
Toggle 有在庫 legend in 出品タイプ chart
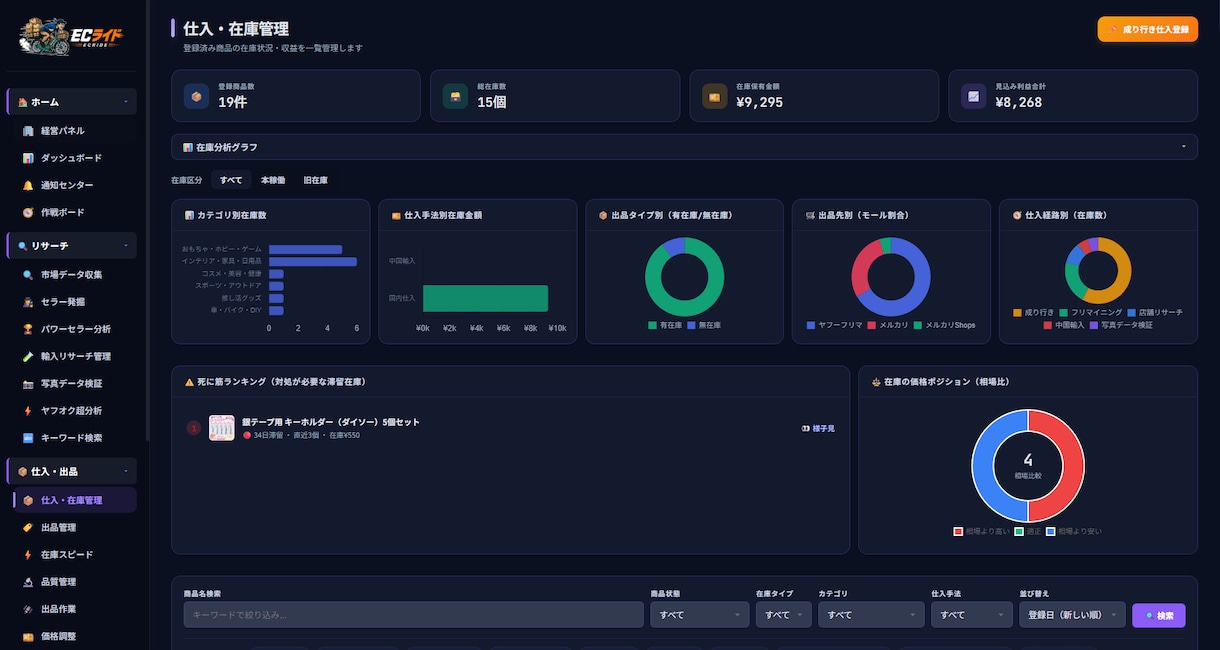(664, 325)
